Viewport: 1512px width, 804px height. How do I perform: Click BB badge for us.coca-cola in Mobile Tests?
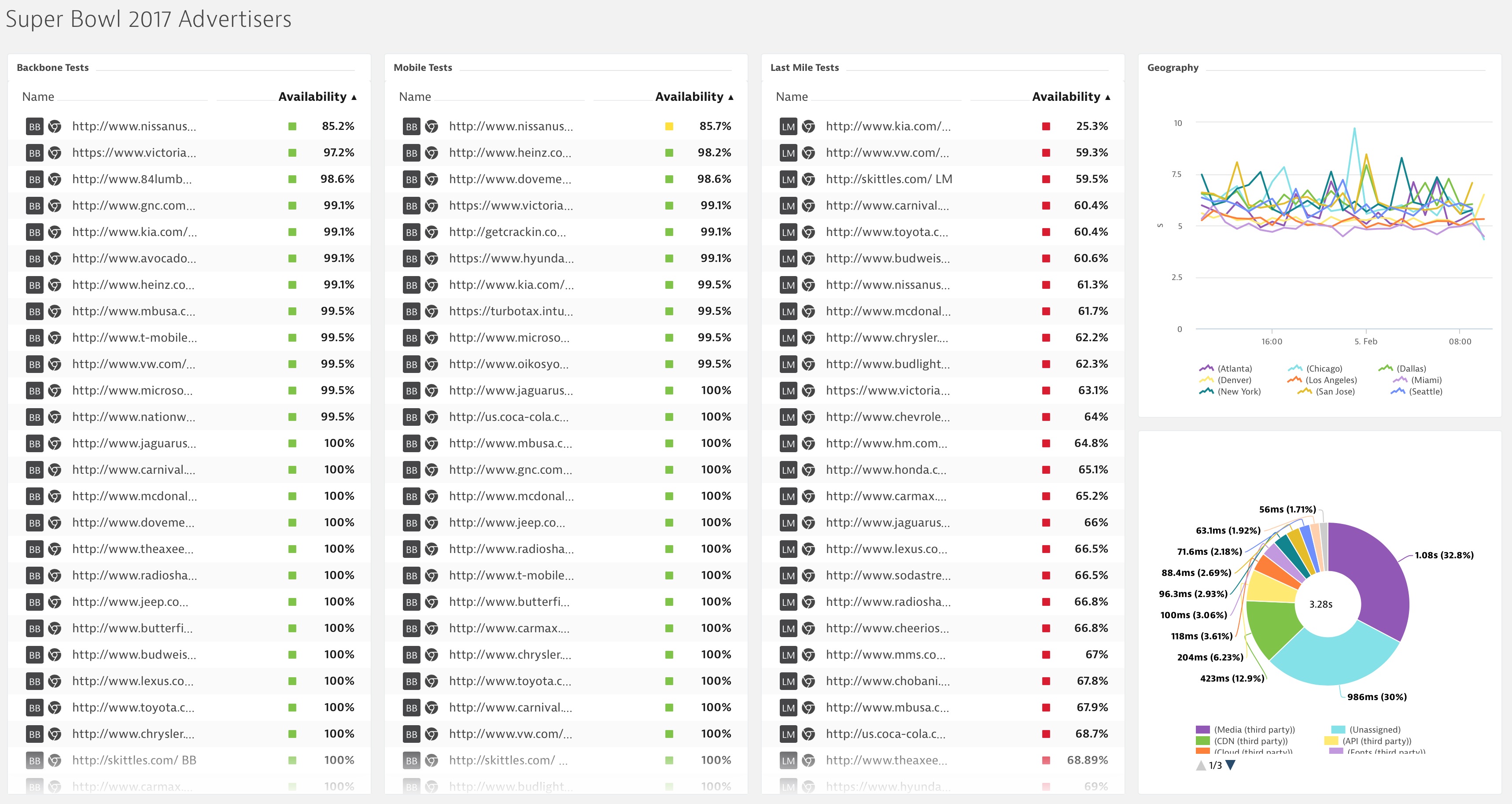[x=411, y=417]
